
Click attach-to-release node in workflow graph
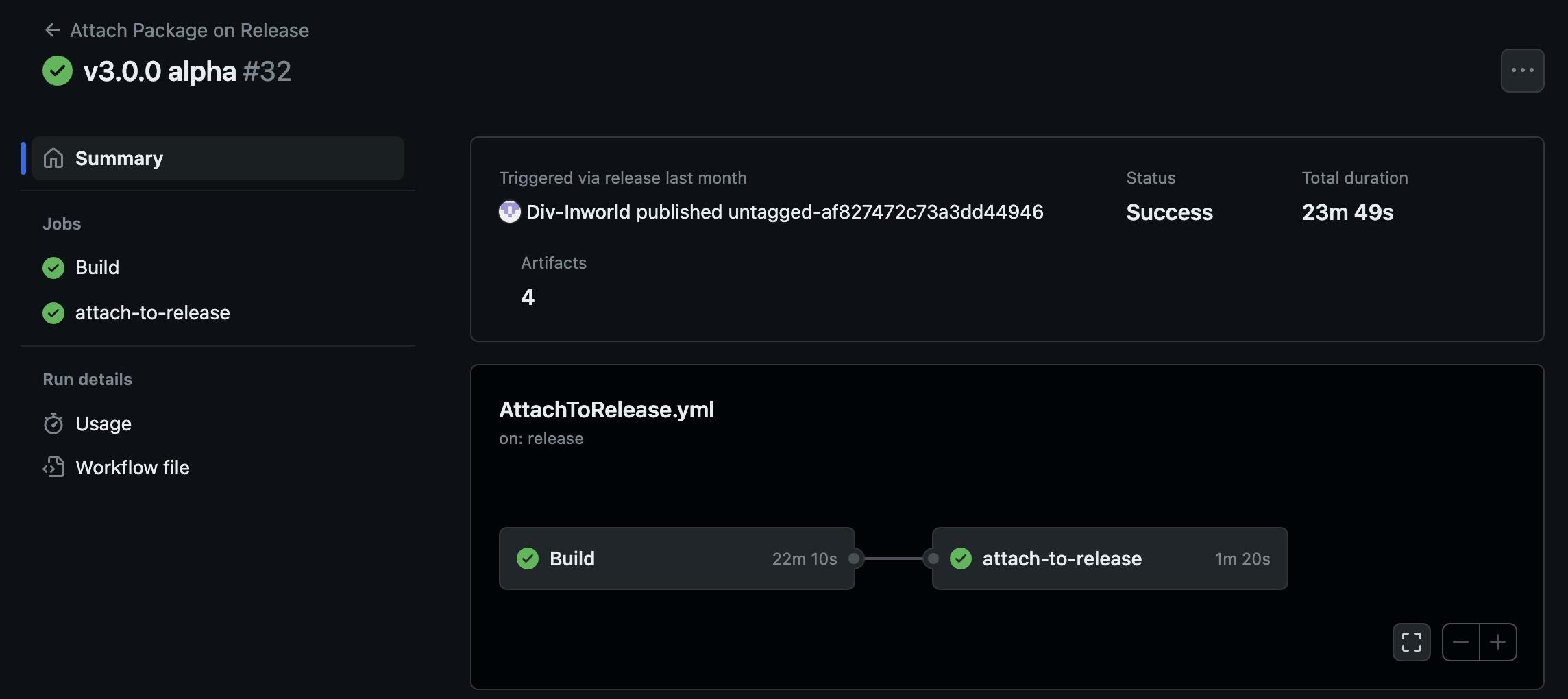tap(1109, 559)
